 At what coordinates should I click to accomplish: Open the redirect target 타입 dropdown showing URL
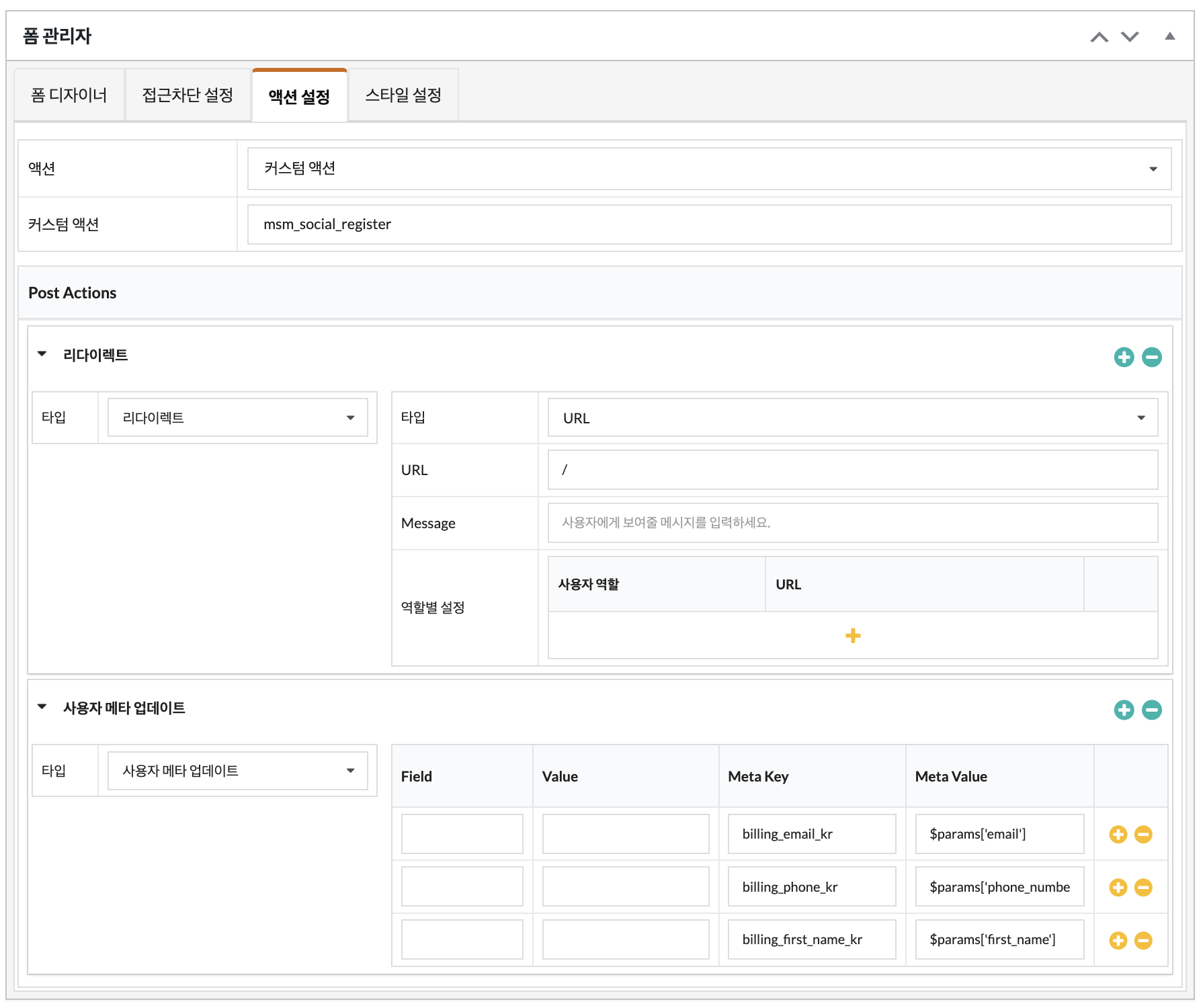(853, 417)
